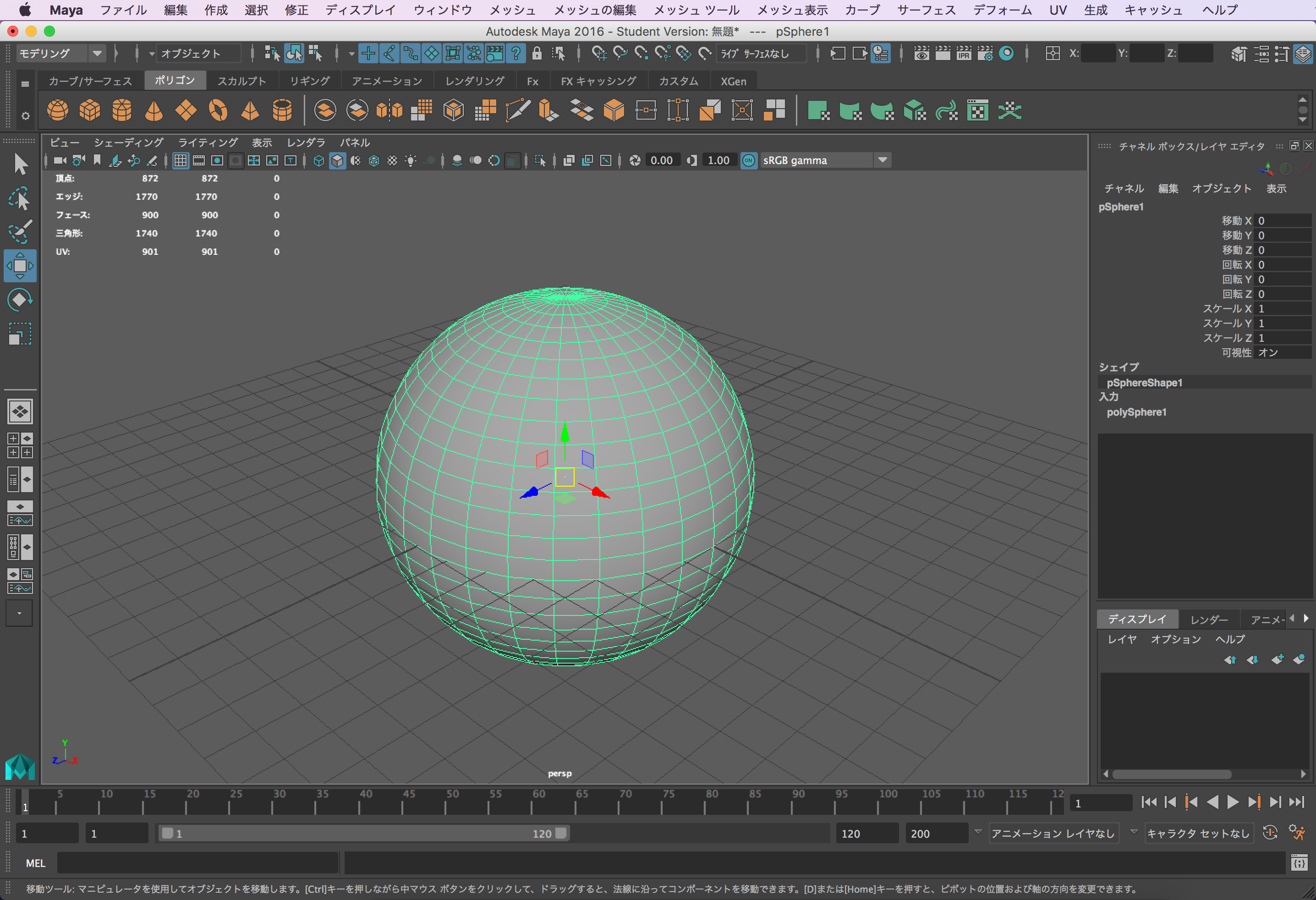This screenshot has height=900, width=1316.
Task: Click the playback range slider bar
Action: point(362,833)
